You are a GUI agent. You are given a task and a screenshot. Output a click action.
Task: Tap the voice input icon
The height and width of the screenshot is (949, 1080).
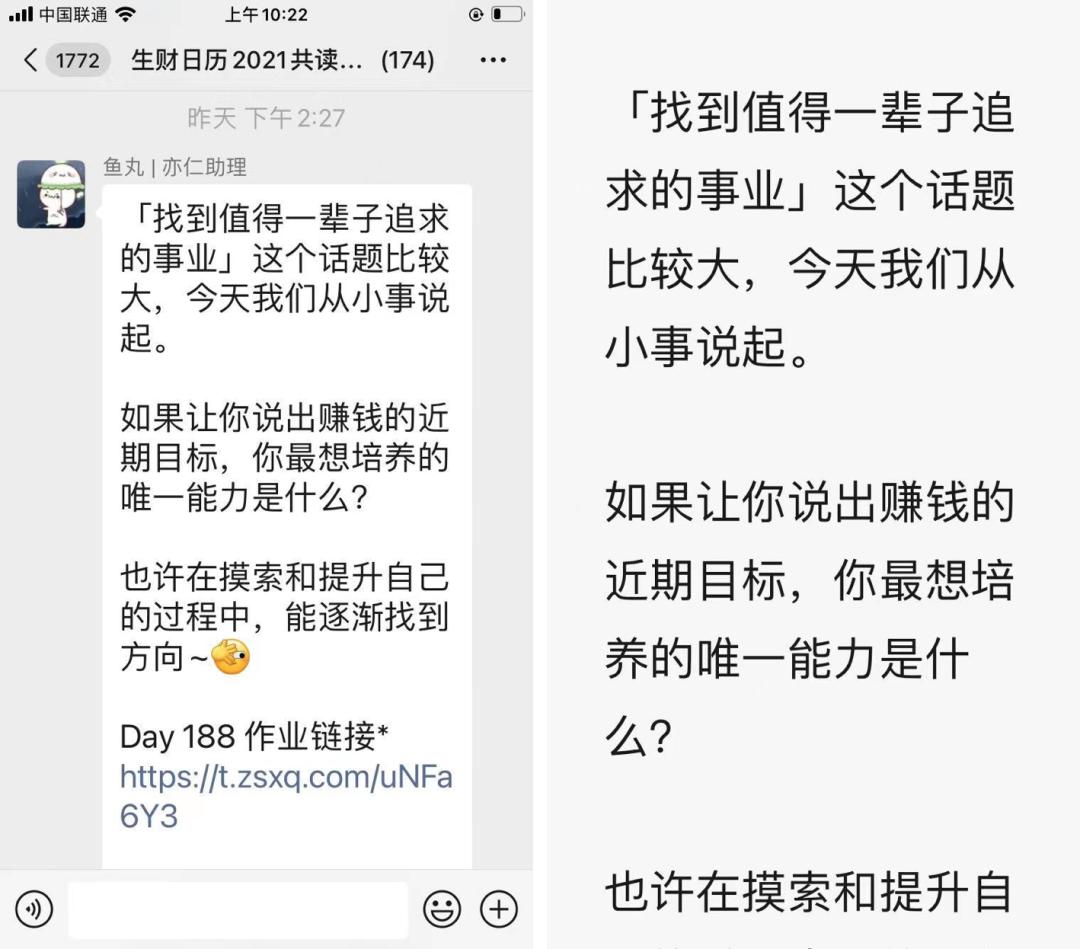tap(34, 908)
